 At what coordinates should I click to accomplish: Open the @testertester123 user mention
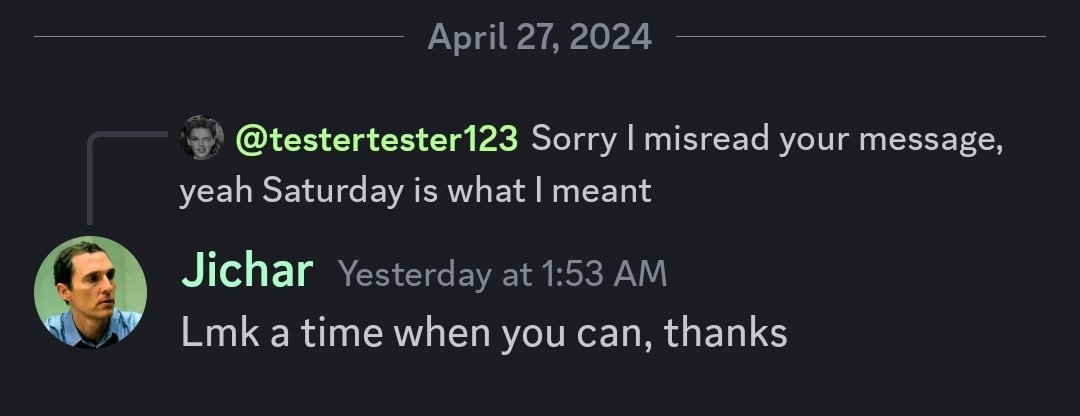point(376,139)
